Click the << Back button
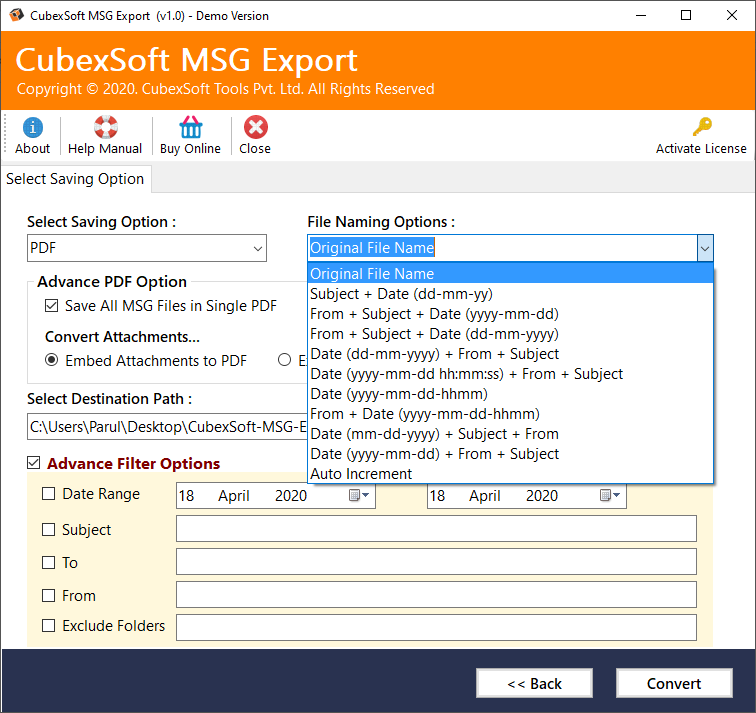The height and width of the screenshot is (713, 756). pos(534,683)
